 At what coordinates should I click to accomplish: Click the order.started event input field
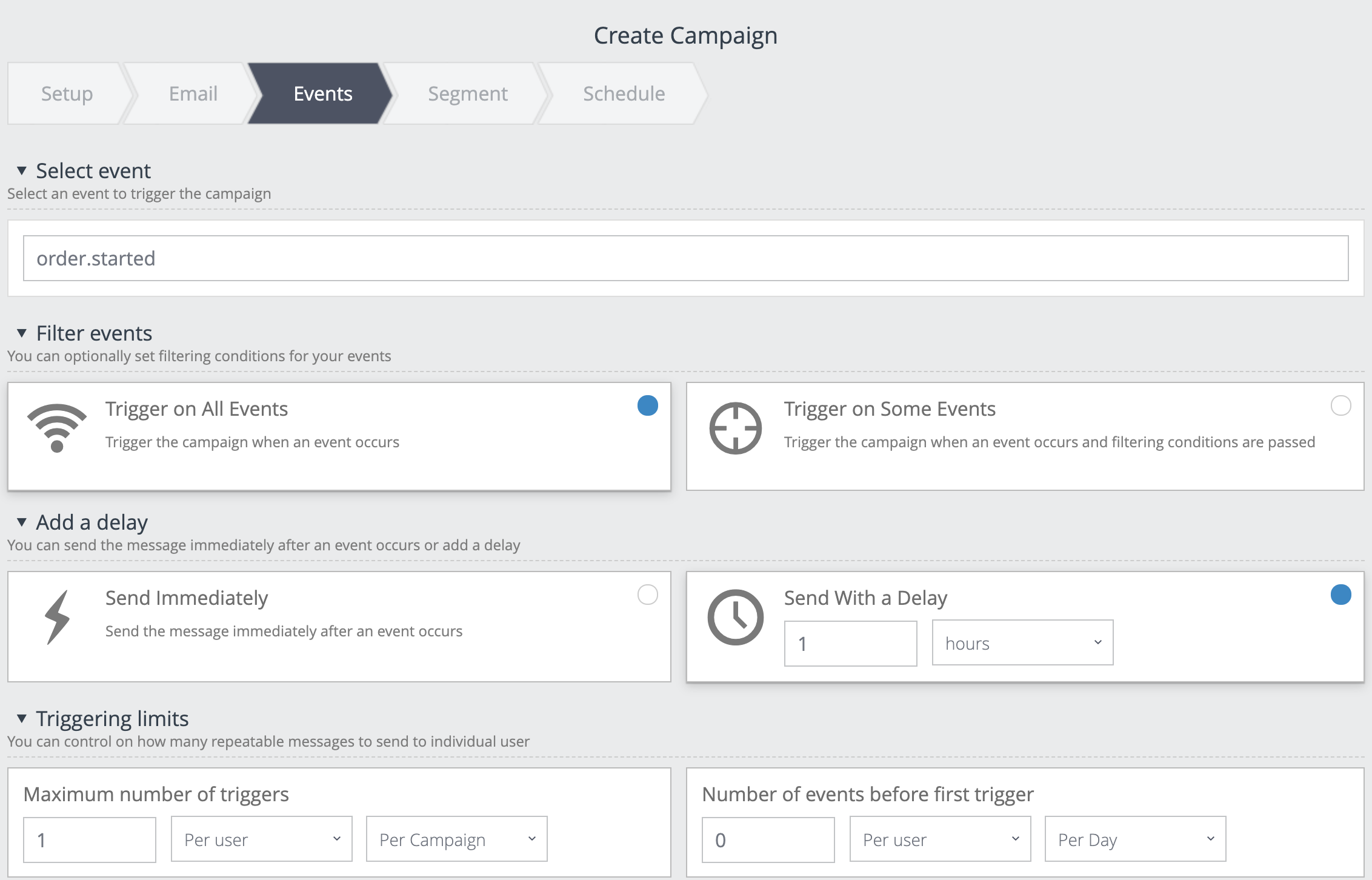point(685,258)
